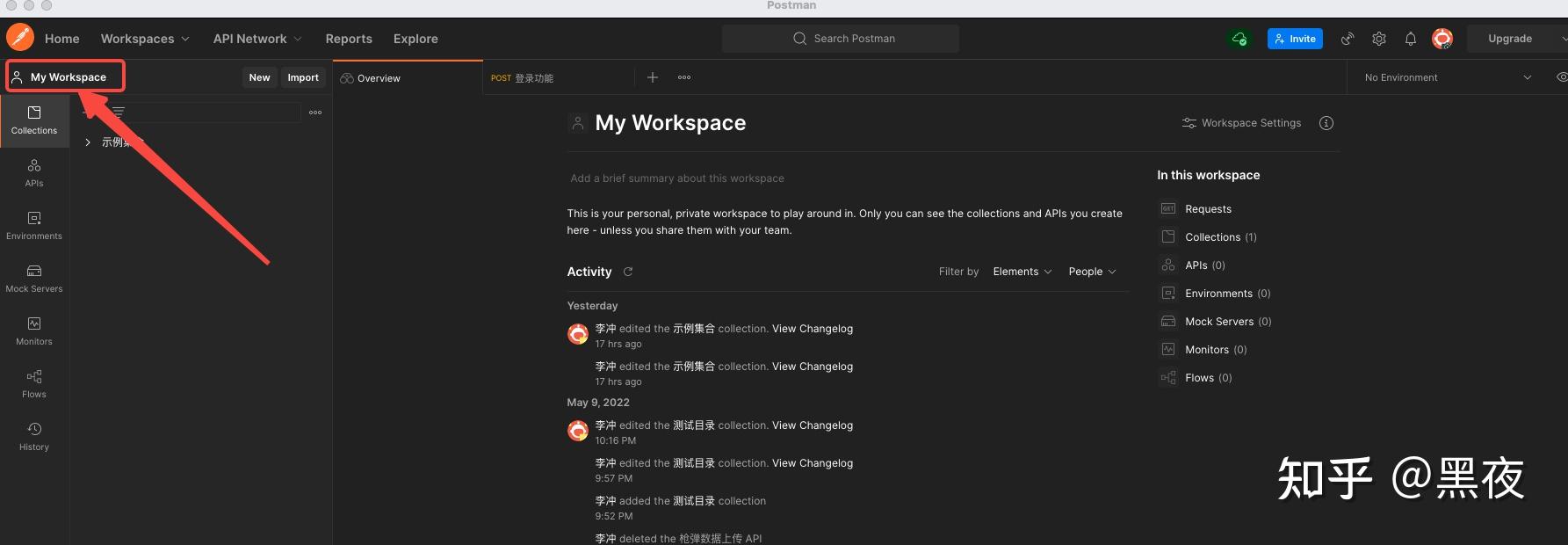Select the Monitors sidebar tab
This screenshot has height=545, width=1568.
pyautogui.click(x=34, y=331)
